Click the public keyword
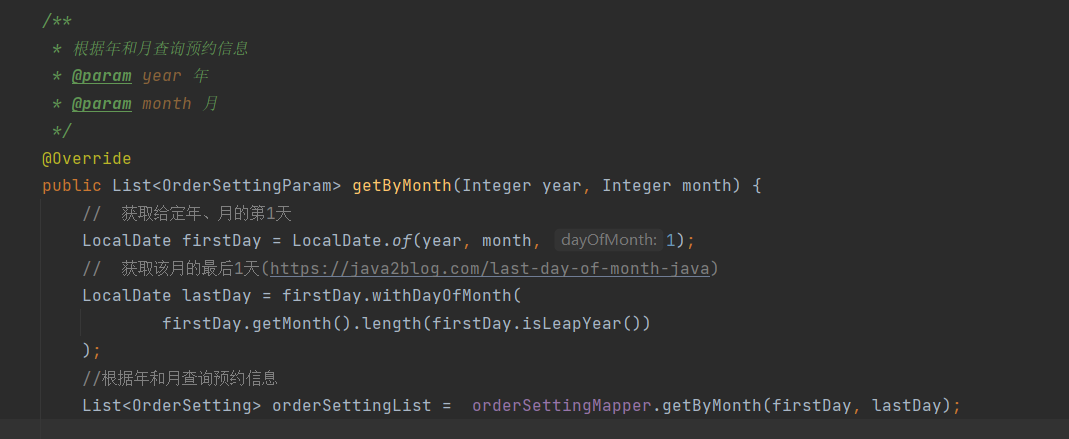This screenshot has height=439, width=1069. point(71,186)
